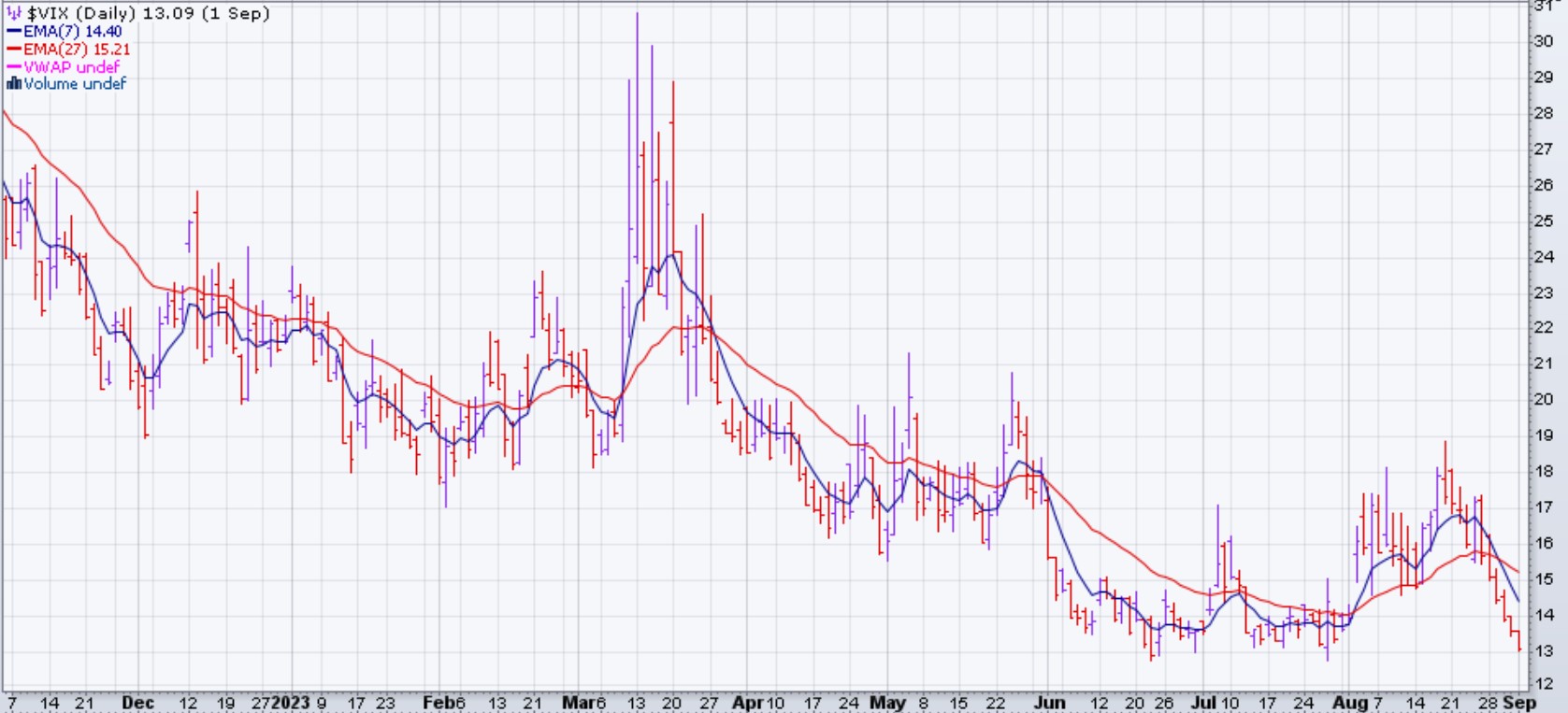Click the blue EMA(7) line swatch
This screenshot has width=1568, height=713.
click(14, 32)
